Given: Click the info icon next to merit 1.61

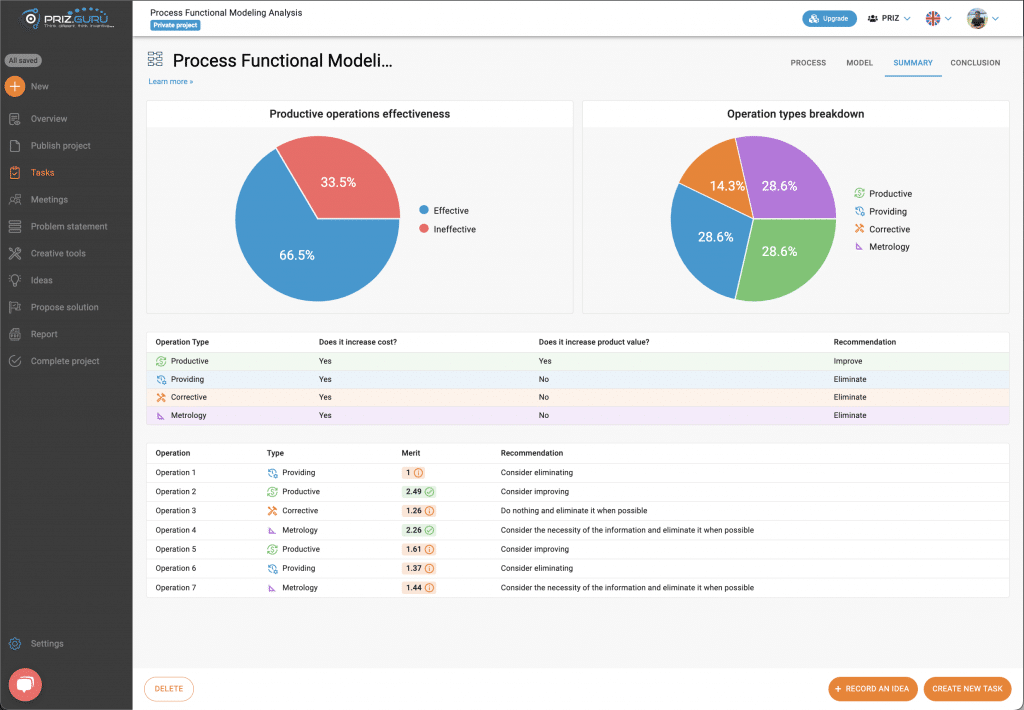Looking at the screenshot, I should (x=429, y=549).
